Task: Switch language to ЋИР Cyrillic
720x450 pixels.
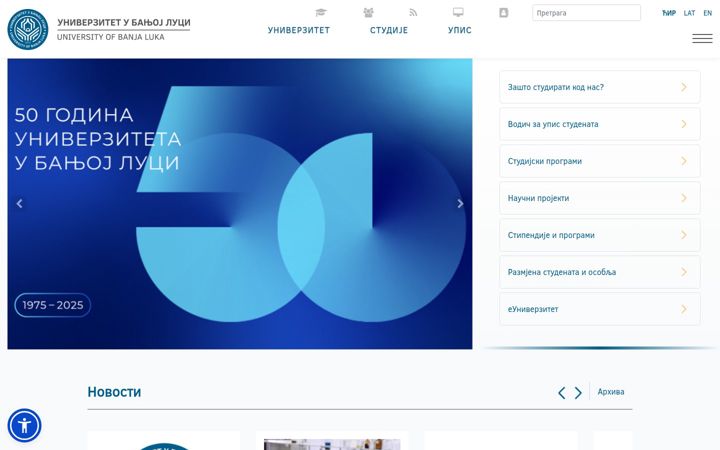Action: pyautogui.click(x=669, y=13)
